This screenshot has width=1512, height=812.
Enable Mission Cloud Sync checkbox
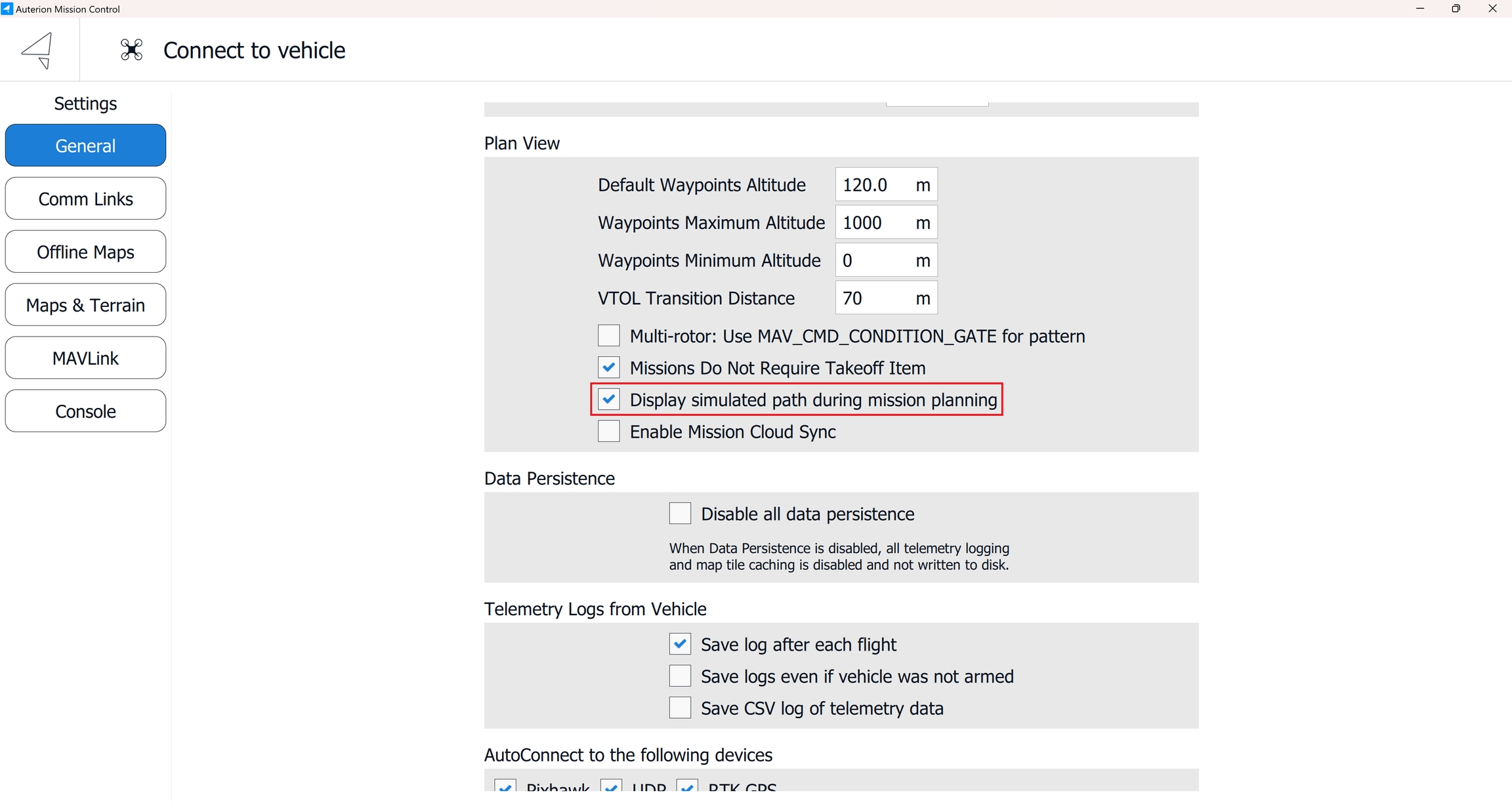(609, 432)
